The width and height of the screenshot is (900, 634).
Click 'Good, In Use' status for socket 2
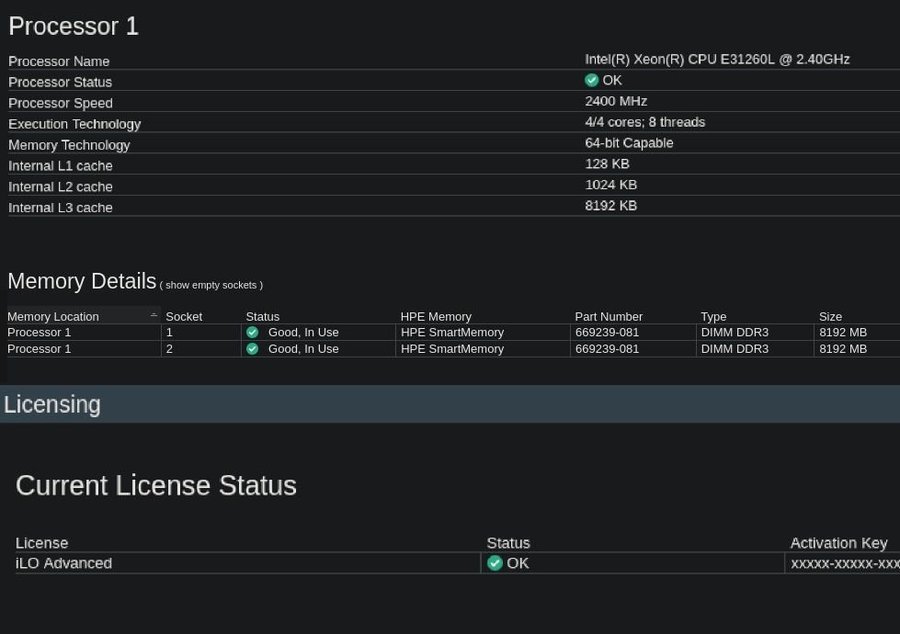click(x=303, y=349)
